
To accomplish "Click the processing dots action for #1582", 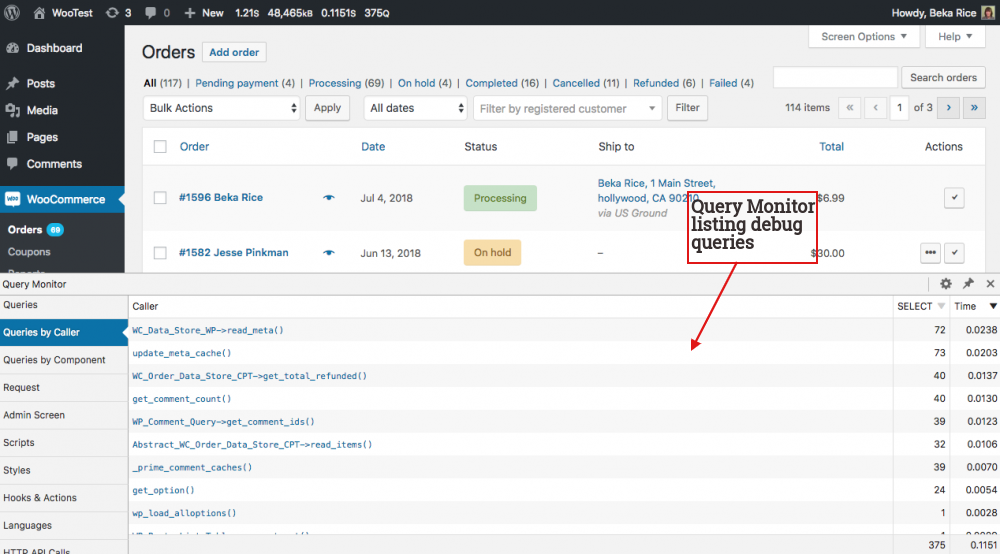I will (930, 252).
